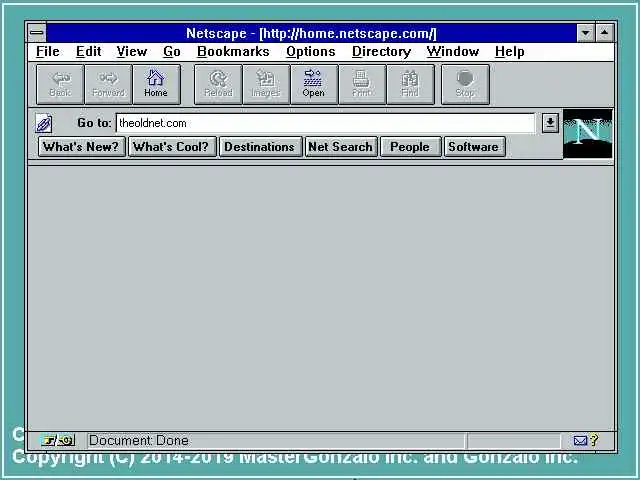Screen dimensions: 640x480
Task: Click the Software directory button
Action: tap(474, 147)
